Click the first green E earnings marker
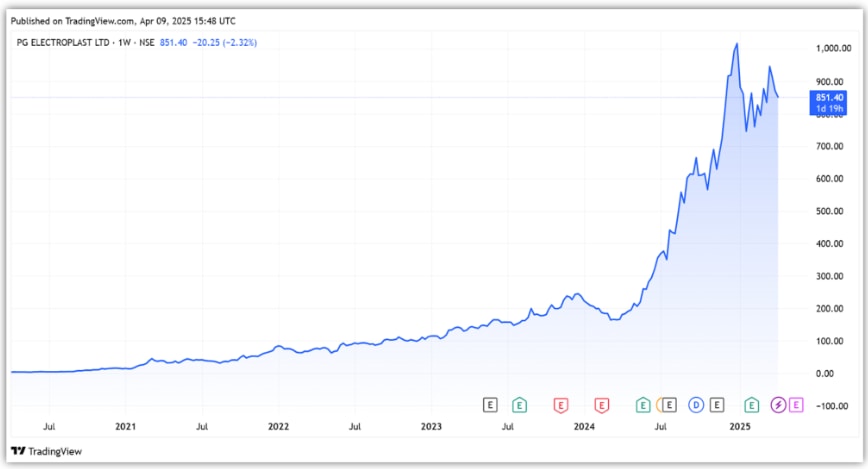 [520, 405]
